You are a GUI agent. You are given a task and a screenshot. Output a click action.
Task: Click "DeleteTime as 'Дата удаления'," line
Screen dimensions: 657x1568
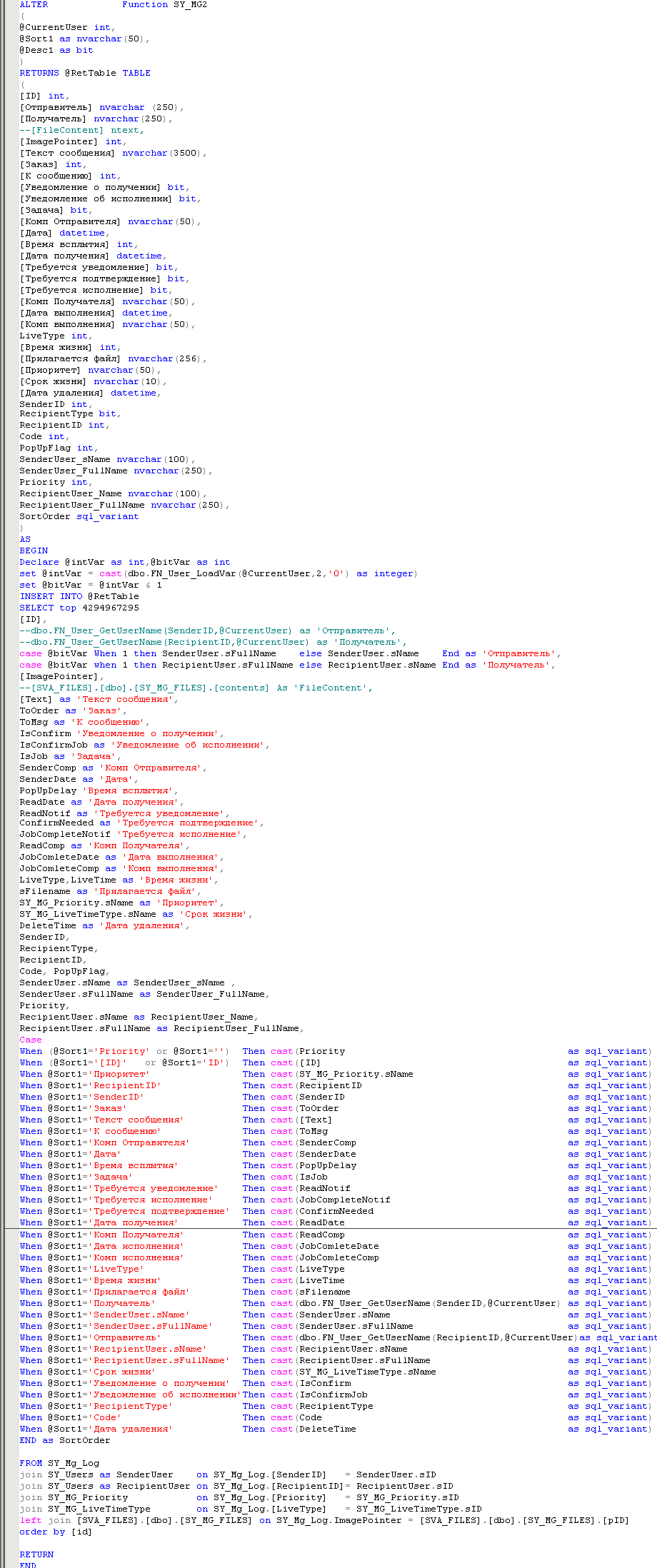coord(104,925)
